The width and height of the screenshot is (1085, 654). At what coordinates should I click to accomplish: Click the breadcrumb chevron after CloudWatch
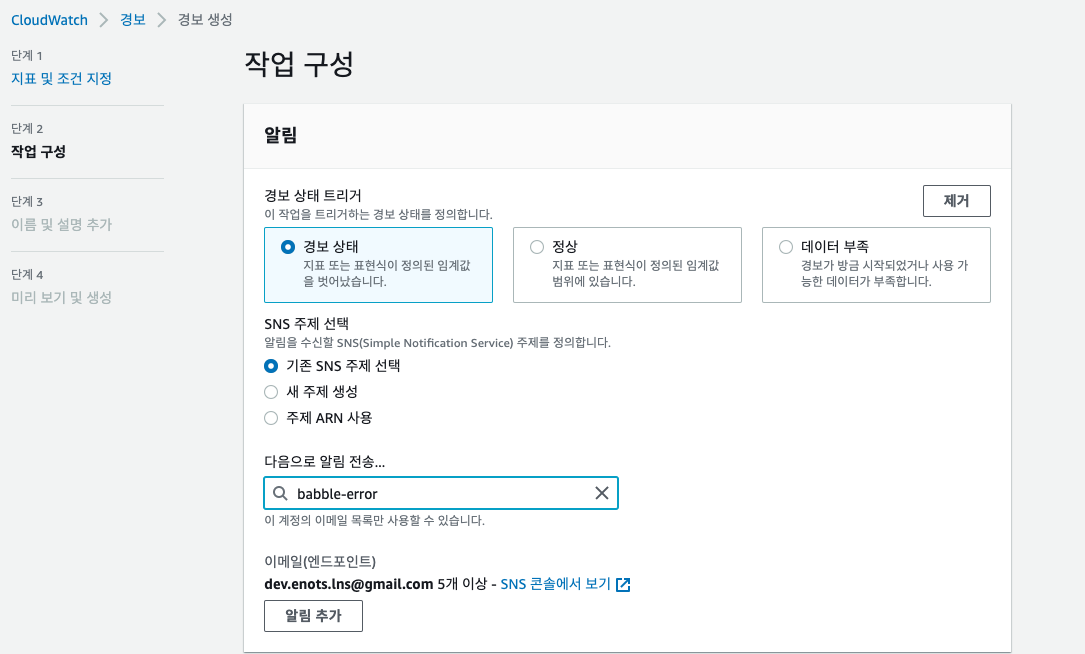[104, 20]
